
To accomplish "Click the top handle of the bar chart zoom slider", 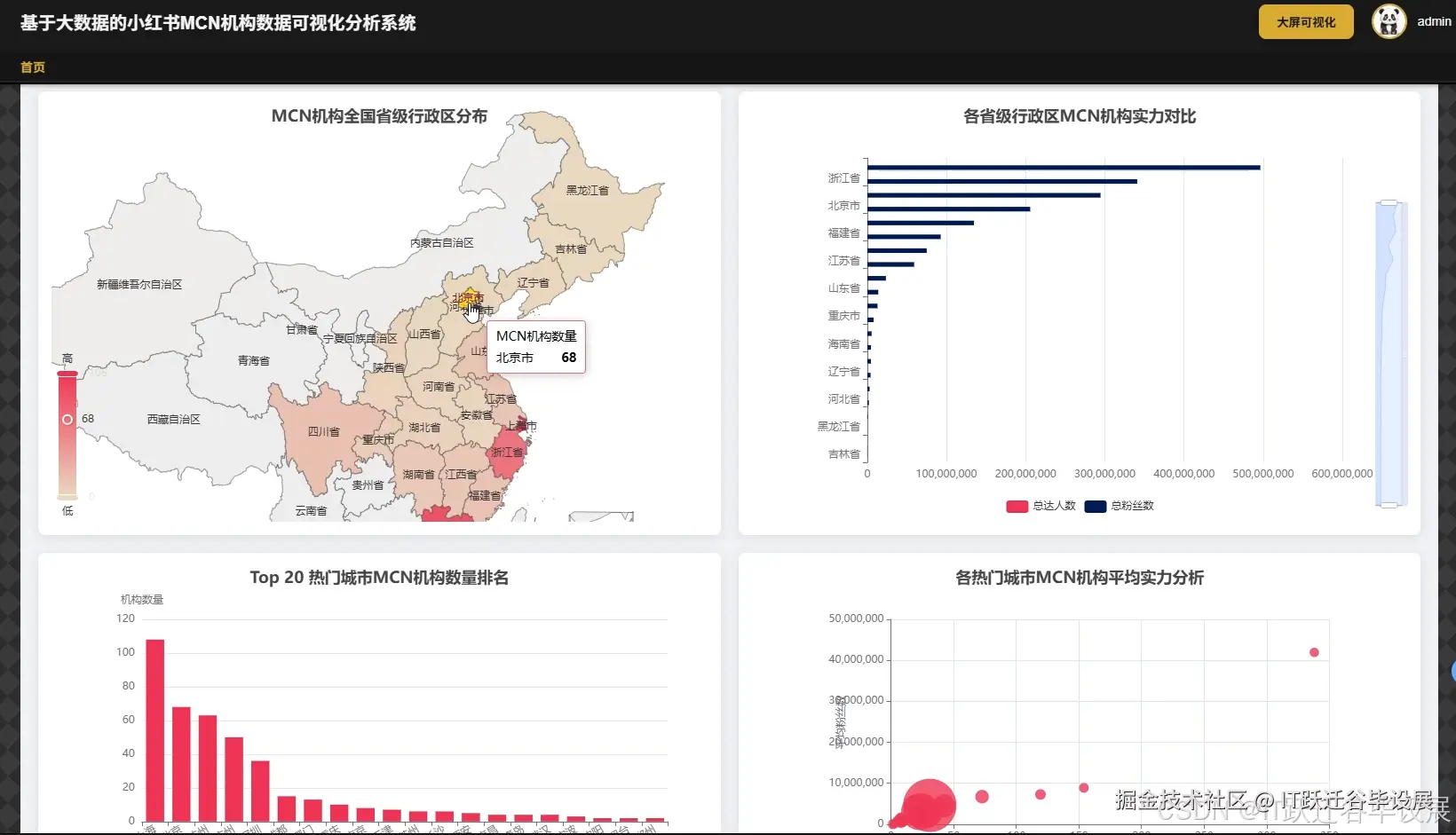I will 1389,202.
